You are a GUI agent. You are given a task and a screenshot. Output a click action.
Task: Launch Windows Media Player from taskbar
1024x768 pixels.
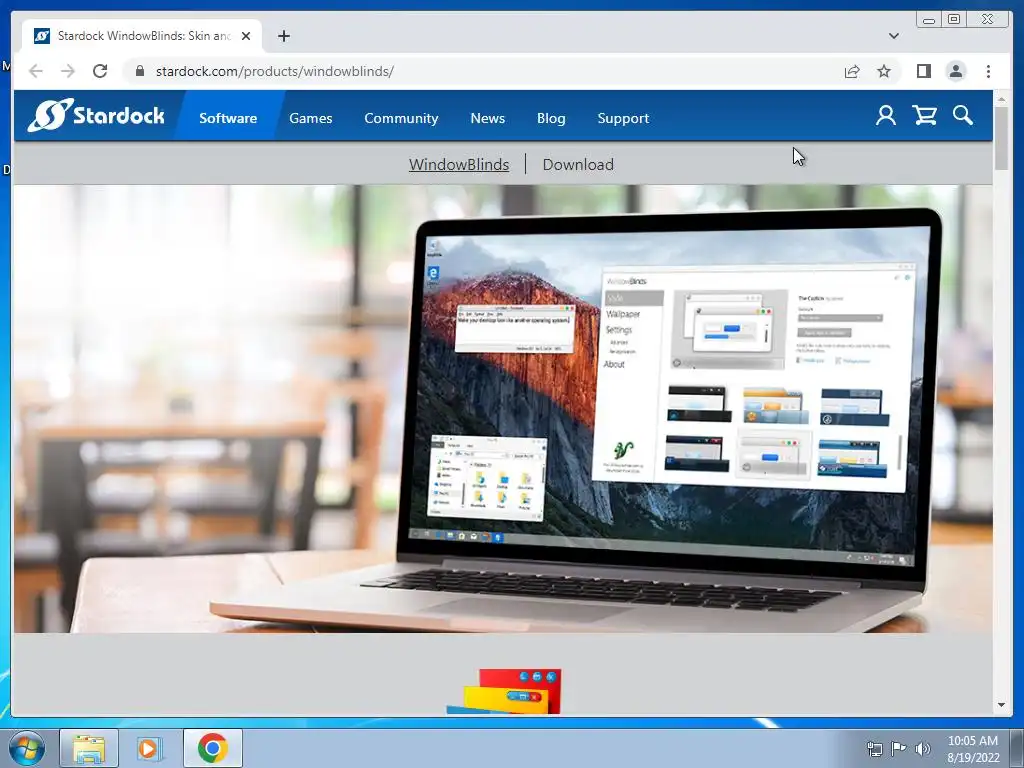click(x=150, y=748)
